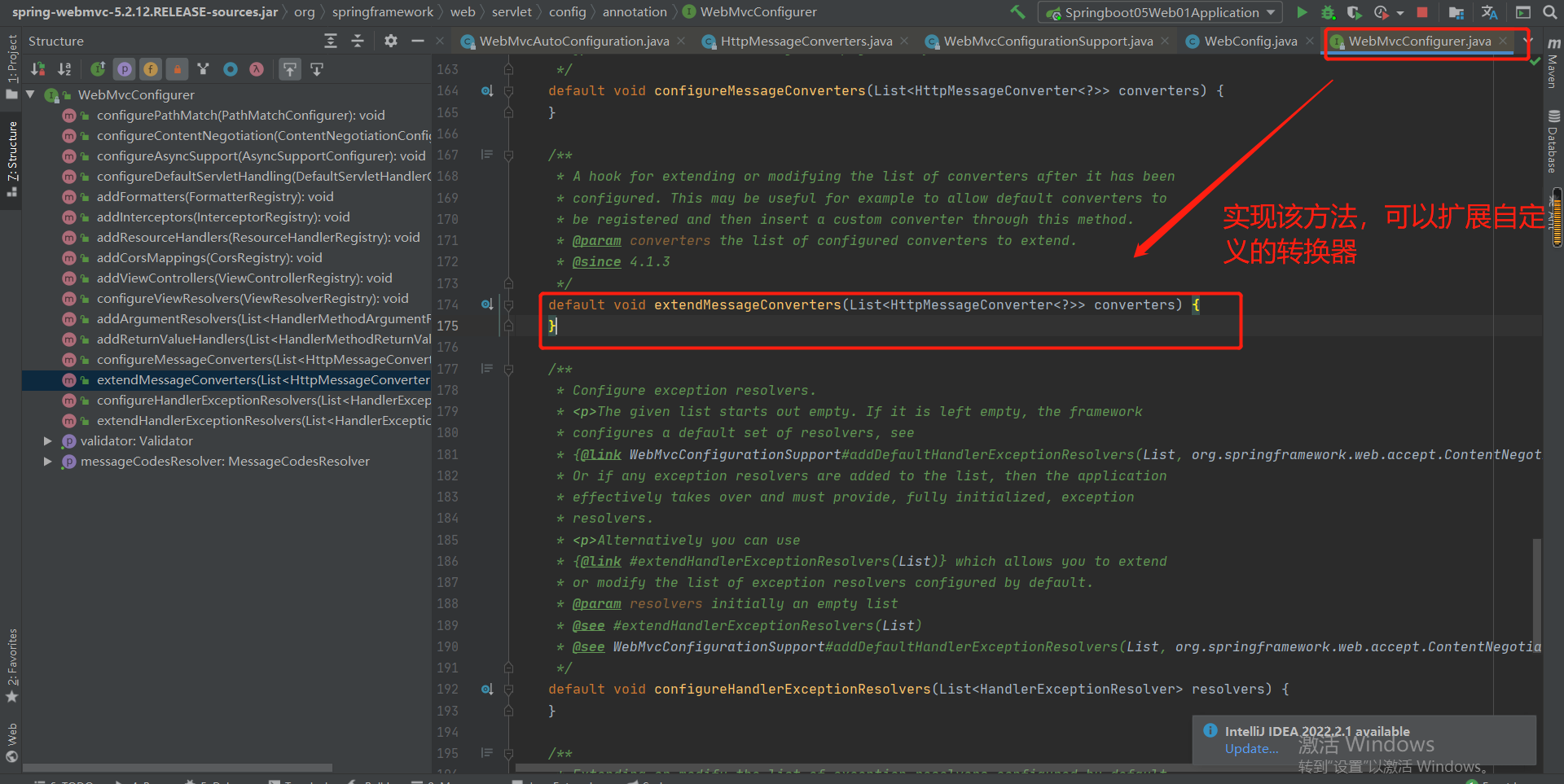Switch to the WebMvcAutoConfiguration.java tab
The image size is (1564, 784).
(574, 41)
